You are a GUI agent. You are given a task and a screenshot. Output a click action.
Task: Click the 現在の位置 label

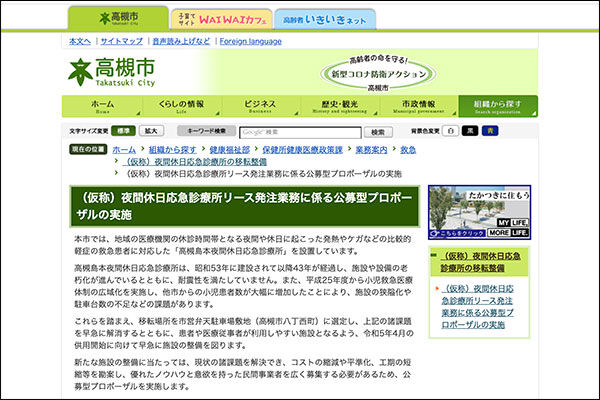point(88,149)
